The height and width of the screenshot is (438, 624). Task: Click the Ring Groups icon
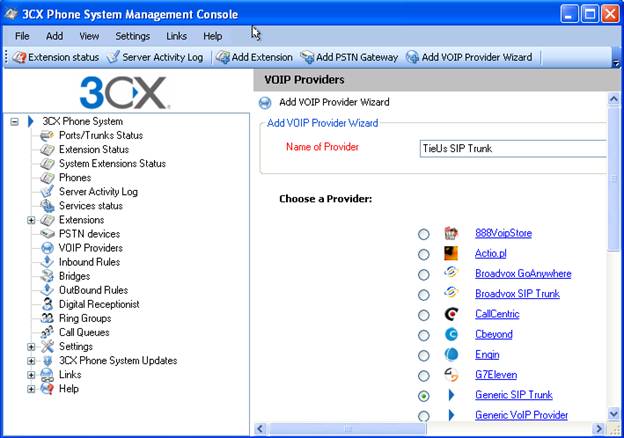47,318
